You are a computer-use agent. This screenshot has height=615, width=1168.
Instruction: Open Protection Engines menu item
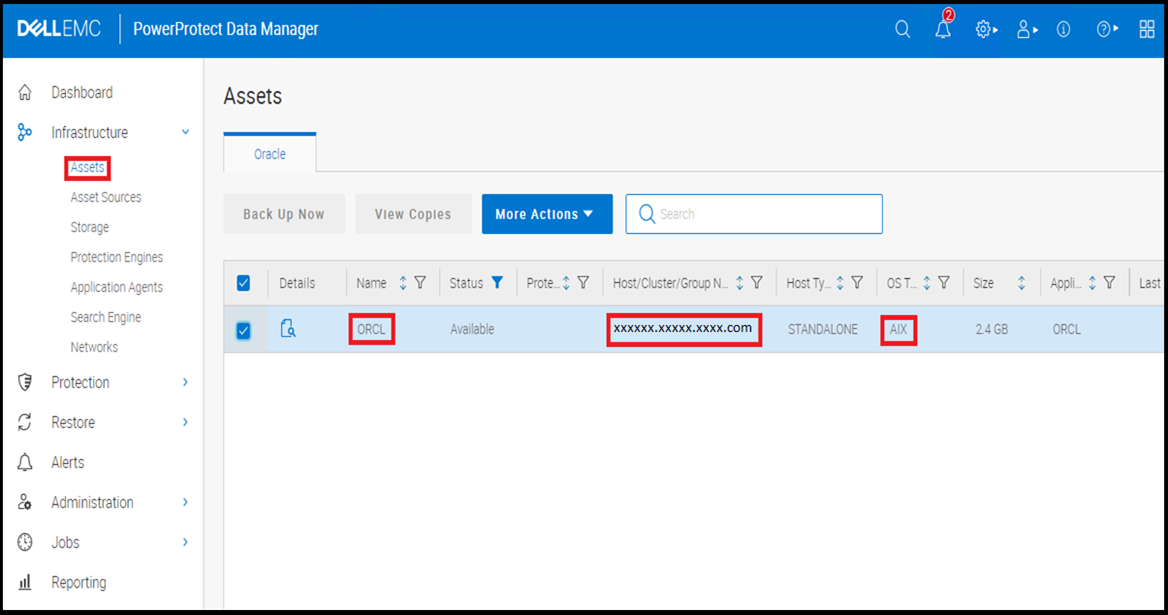tap(116, 257)
